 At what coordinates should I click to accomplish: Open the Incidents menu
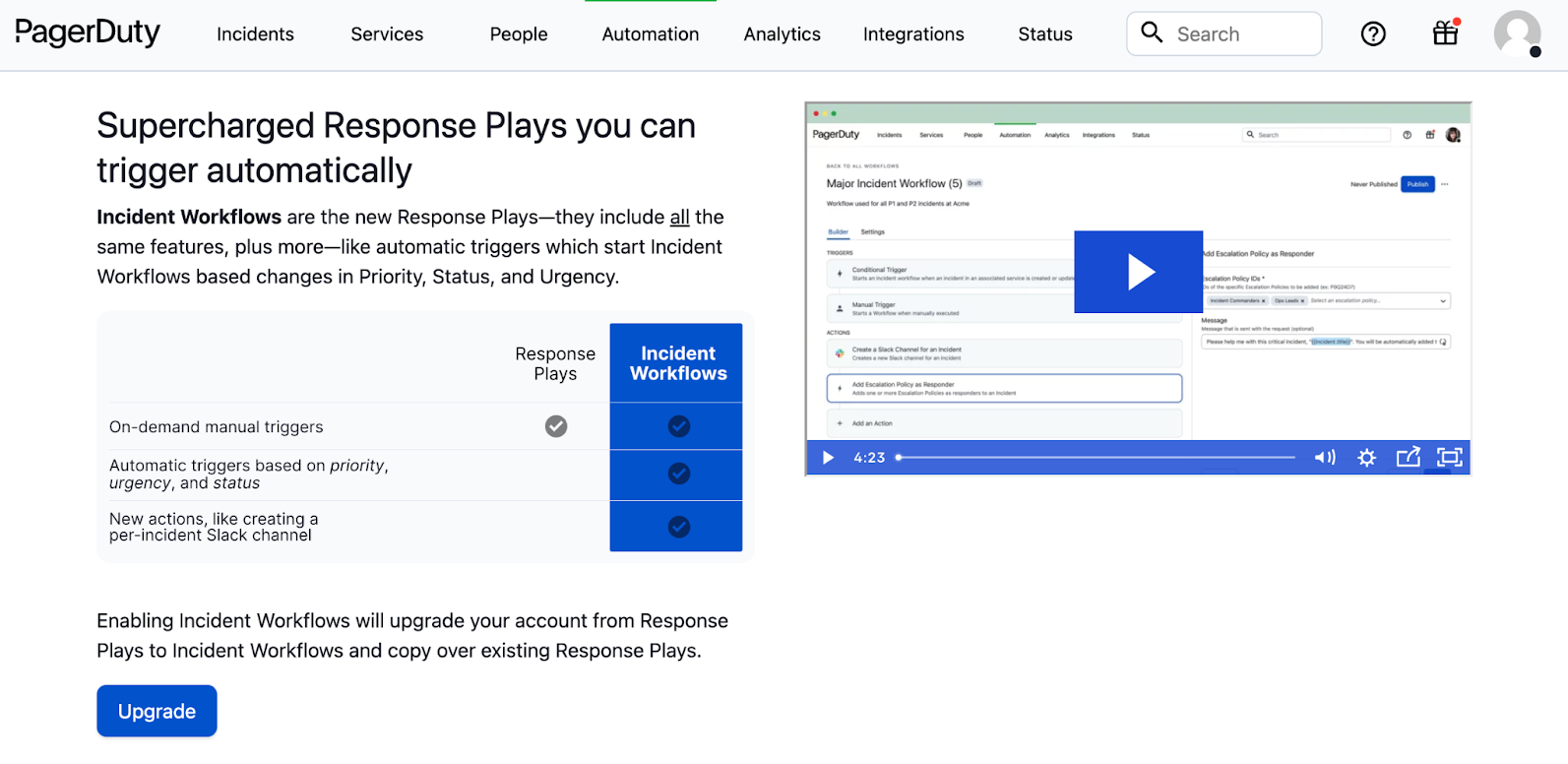[x=255, y=34]
